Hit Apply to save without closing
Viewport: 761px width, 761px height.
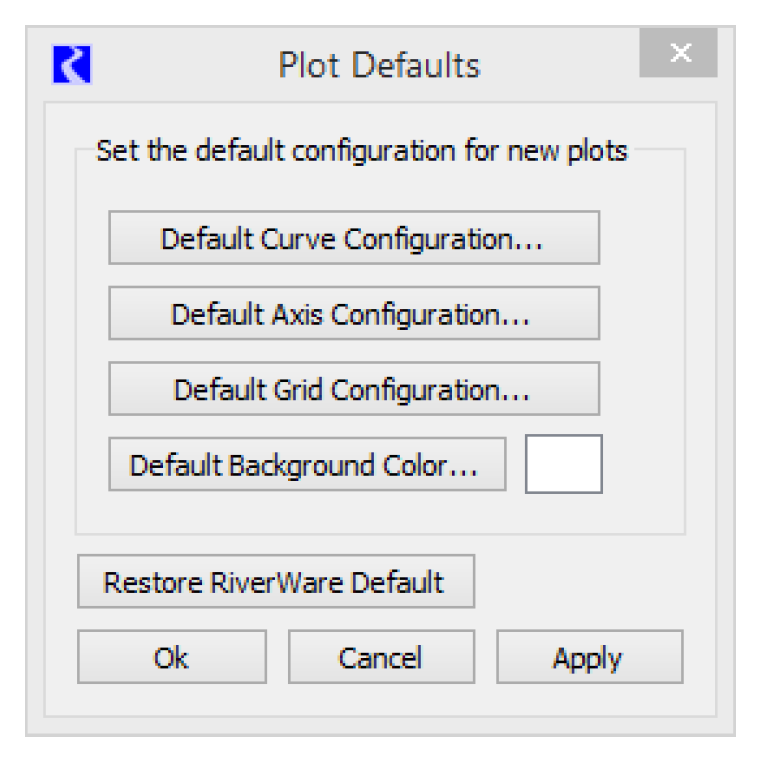589,657
